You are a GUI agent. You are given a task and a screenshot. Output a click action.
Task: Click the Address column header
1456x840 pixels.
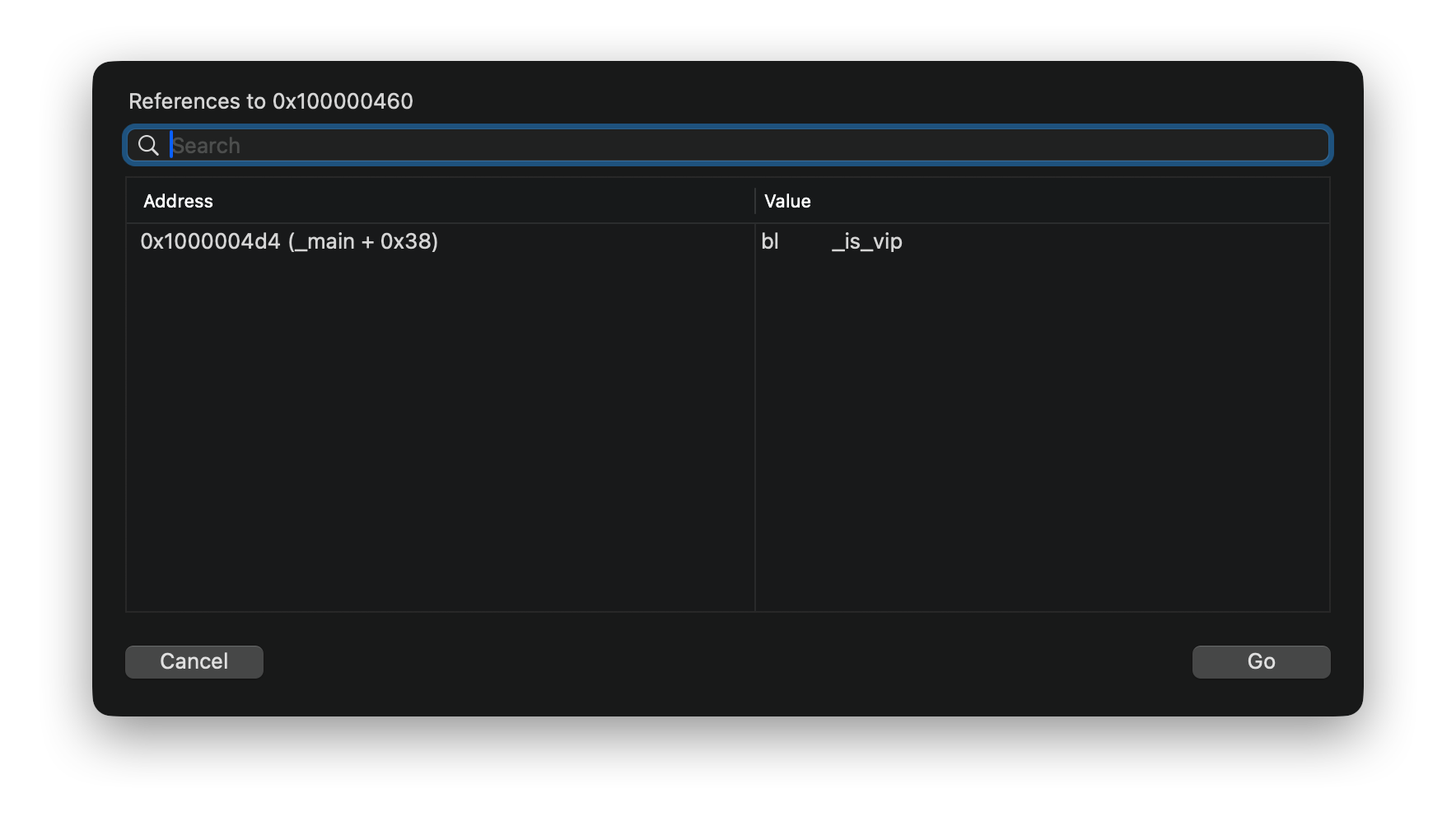coord(178,201)
